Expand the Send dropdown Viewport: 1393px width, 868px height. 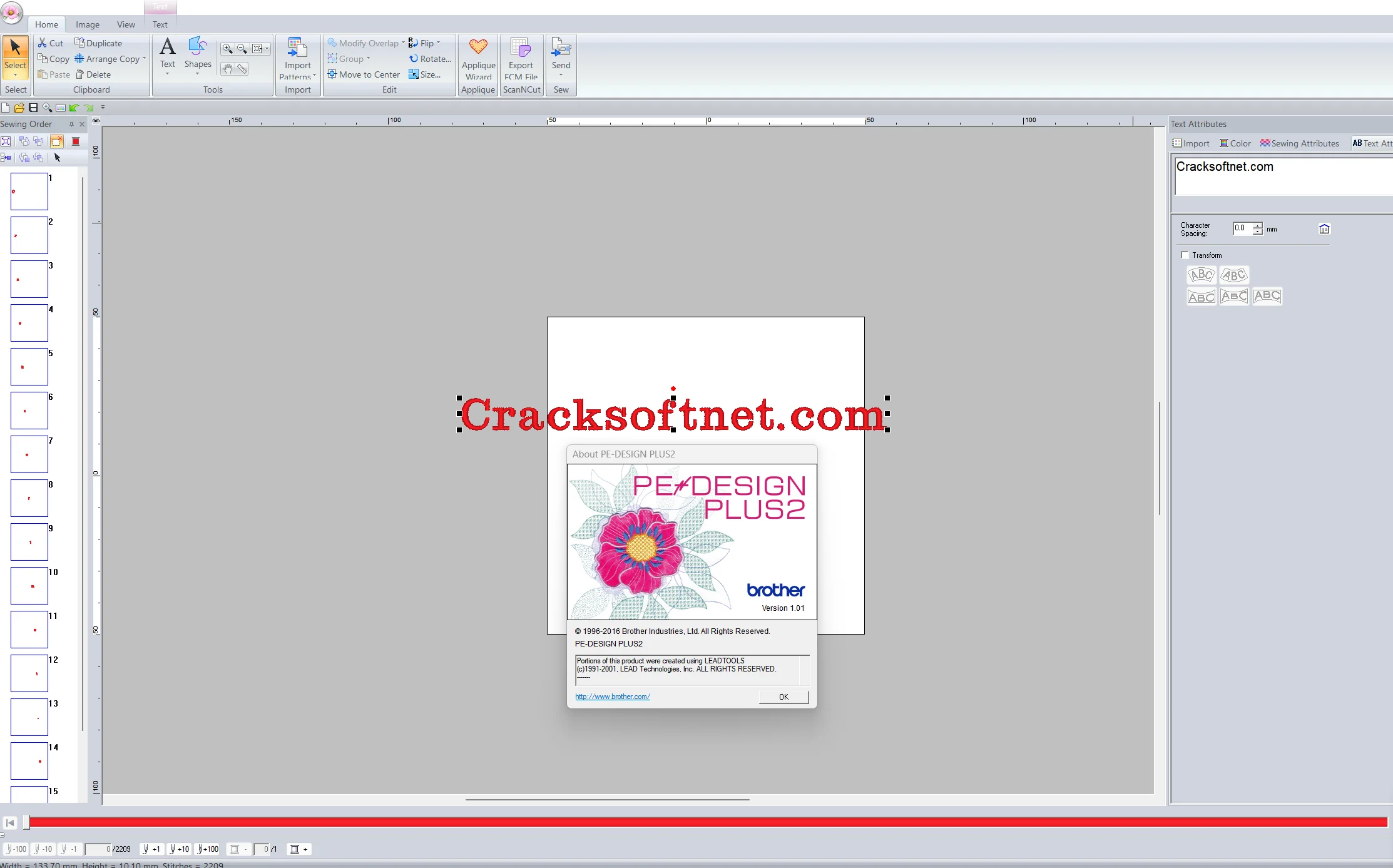click(x=561, y=75)
